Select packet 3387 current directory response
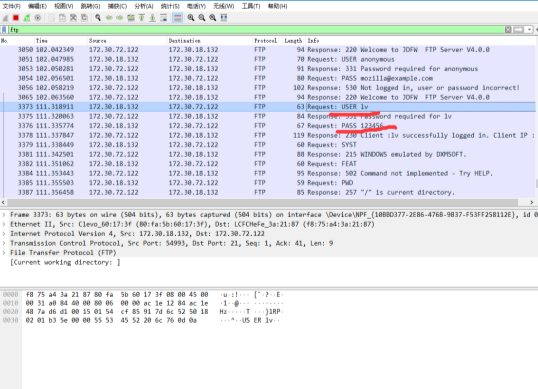Image resolution: width=538 pixels, height=389 pixels. pos(268,192)
